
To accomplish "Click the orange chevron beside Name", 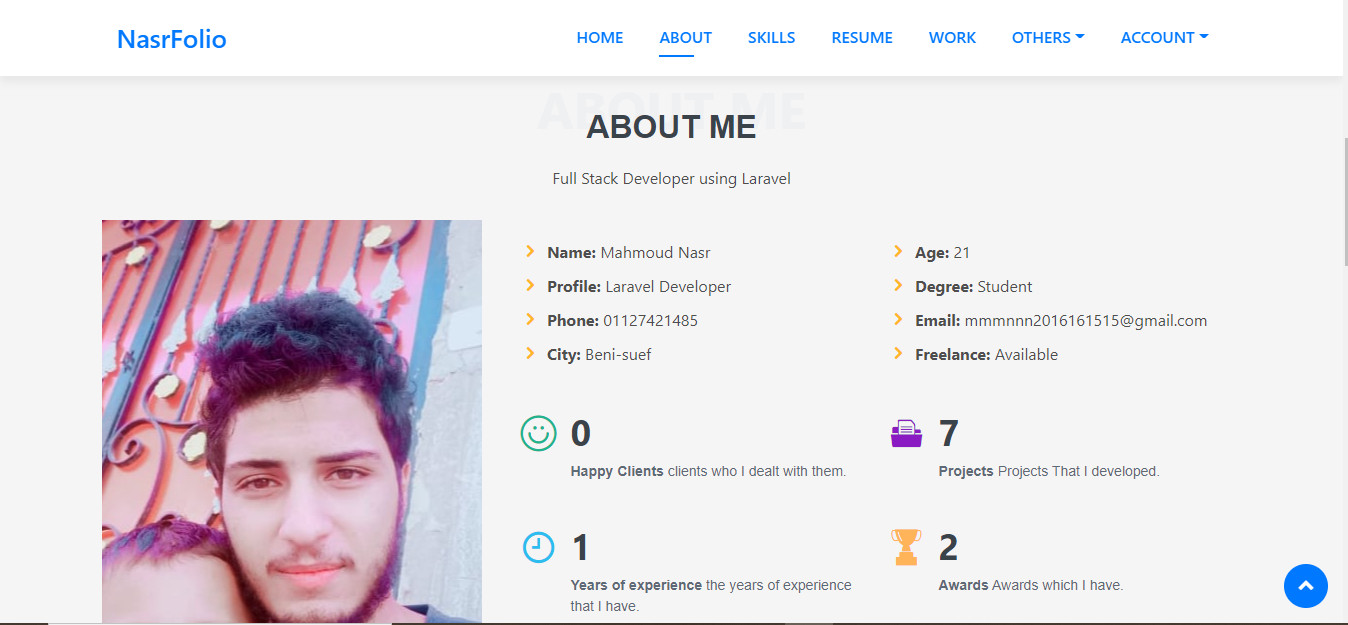I will coord(530,252).
